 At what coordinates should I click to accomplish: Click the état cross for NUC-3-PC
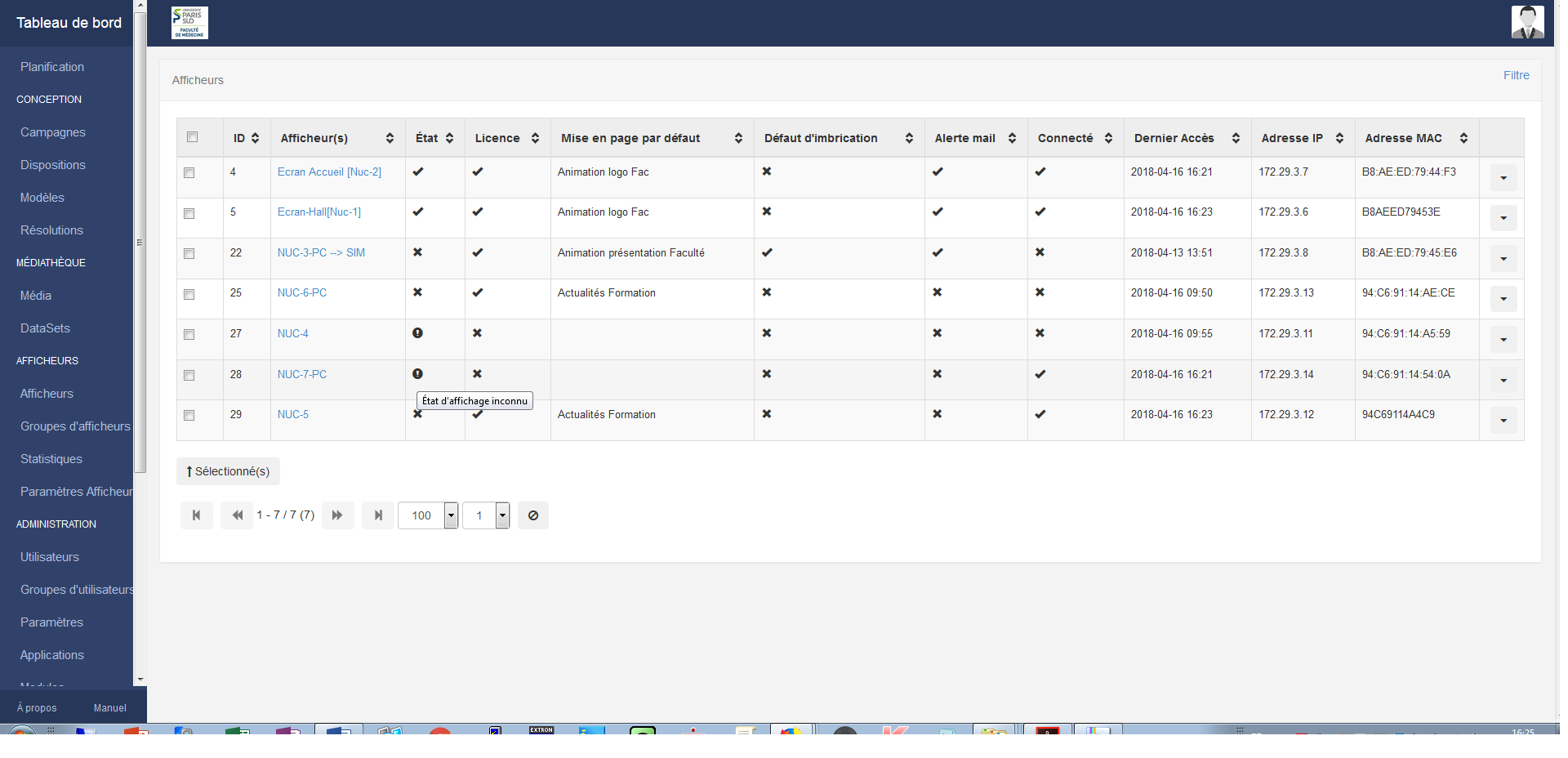point(417,252)
